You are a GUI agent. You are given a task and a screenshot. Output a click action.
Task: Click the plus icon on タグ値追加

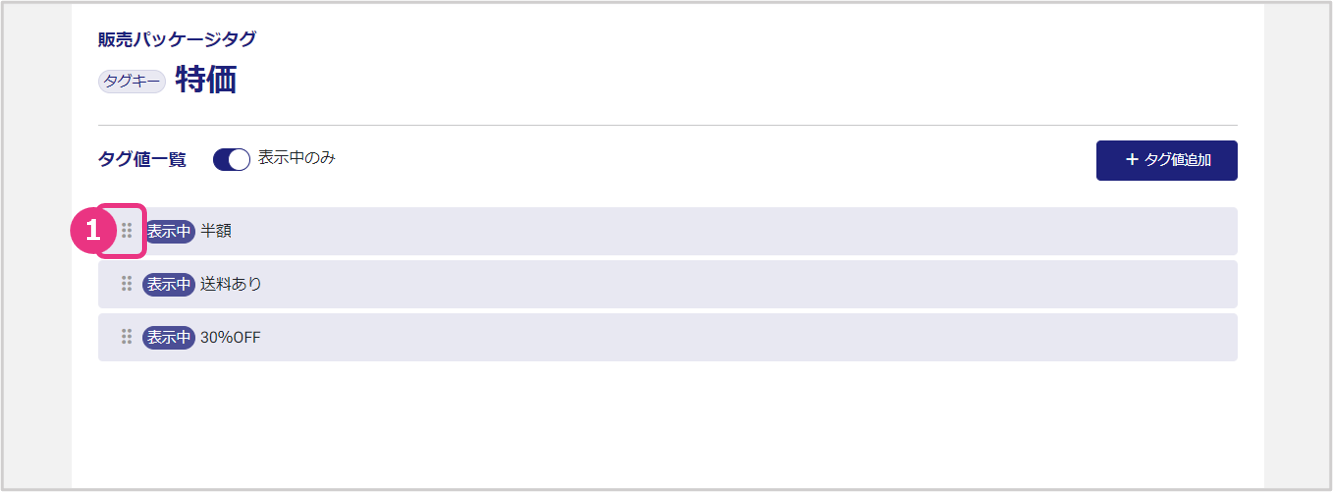[1132, 160]
